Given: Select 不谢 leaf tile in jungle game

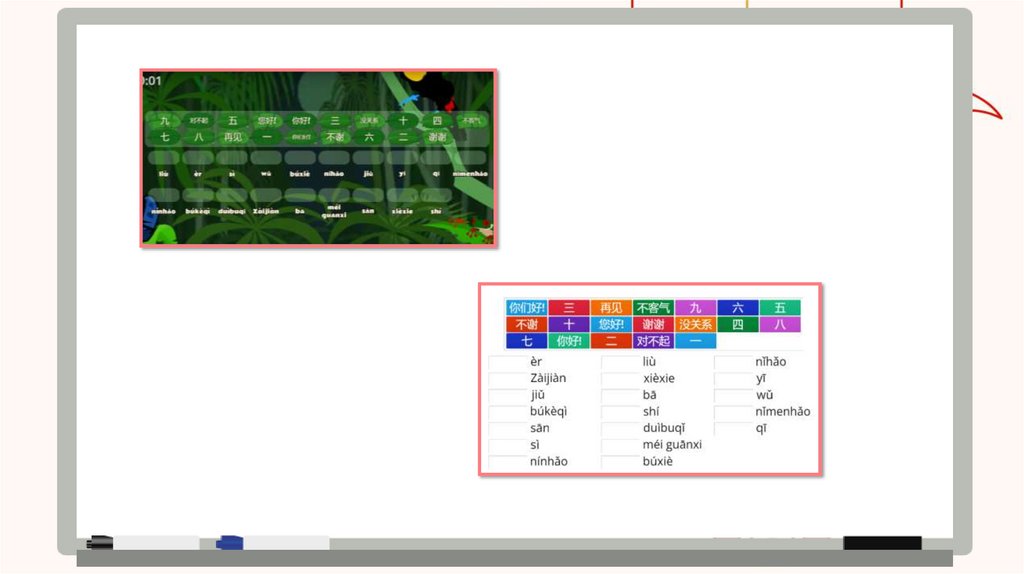Looking at the screenshot, I should click(335, 137).
